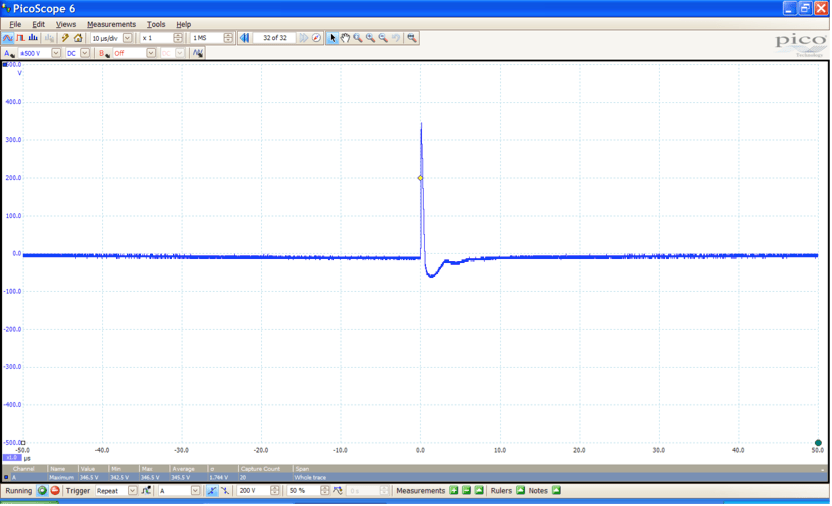The width and height of the screenshot is (832, 506).
Task: Open the trigger mode Repeat dropdown
Action: pyautogui.click(x=133, y=491)
